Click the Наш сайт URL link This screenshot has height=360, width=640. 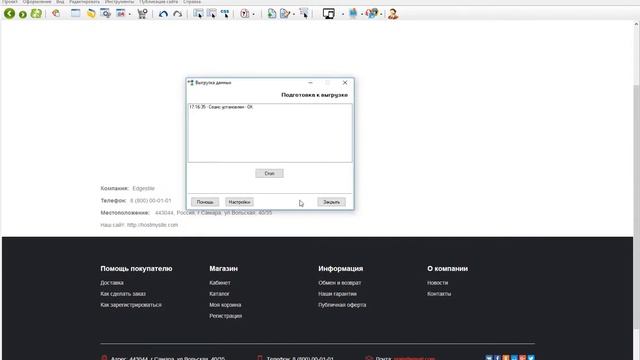pyautogui.click(x=153, y=225)
